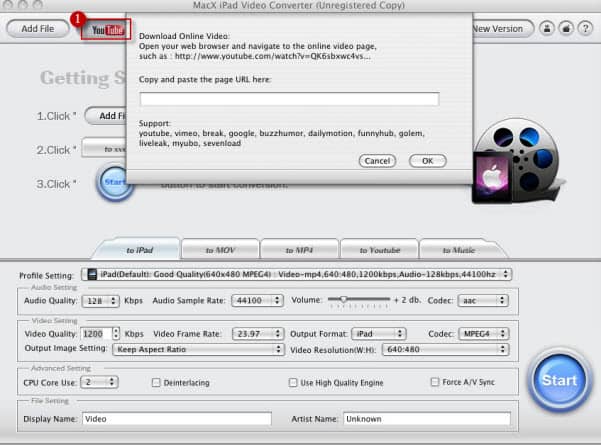Open the help question mark icon
Image resolution: width=601 pixels, height=445 pixels.
point(585,29)
